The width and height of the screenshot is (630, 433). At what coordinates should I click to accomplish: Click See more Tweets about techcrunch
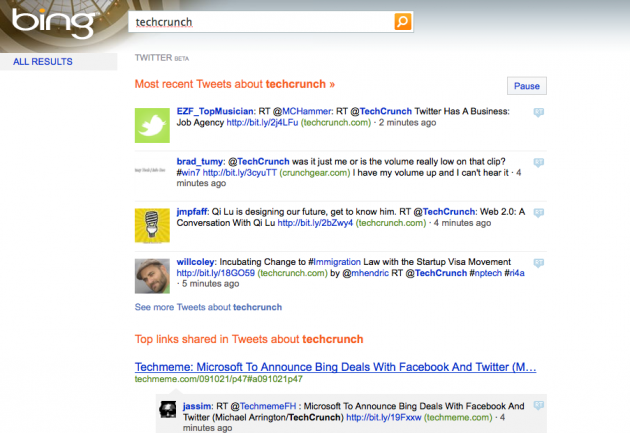208,307
